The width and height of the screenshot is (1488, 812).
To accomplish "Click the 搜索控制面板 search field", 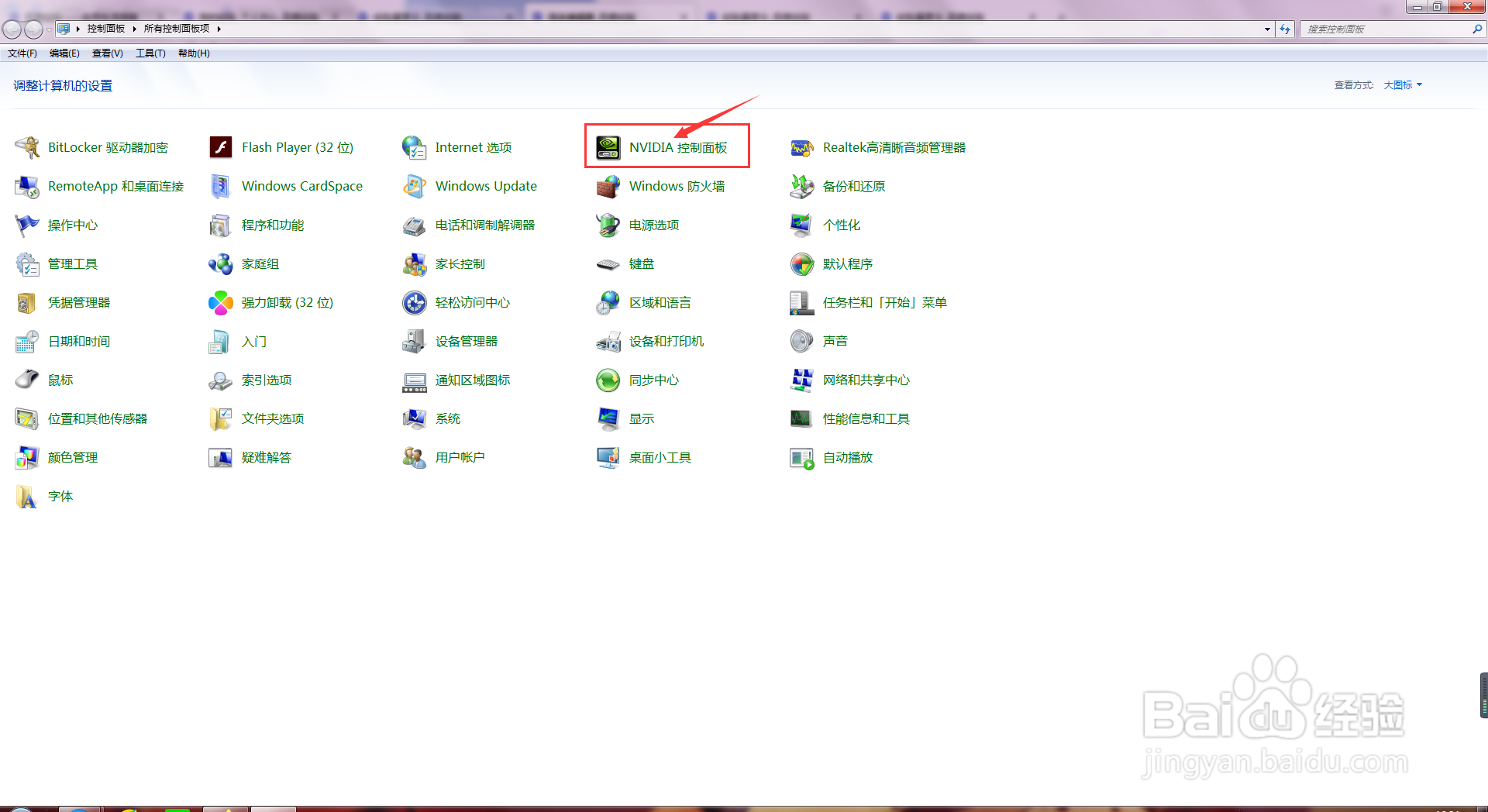I will pyautogui.click(x=1387, y=29).
